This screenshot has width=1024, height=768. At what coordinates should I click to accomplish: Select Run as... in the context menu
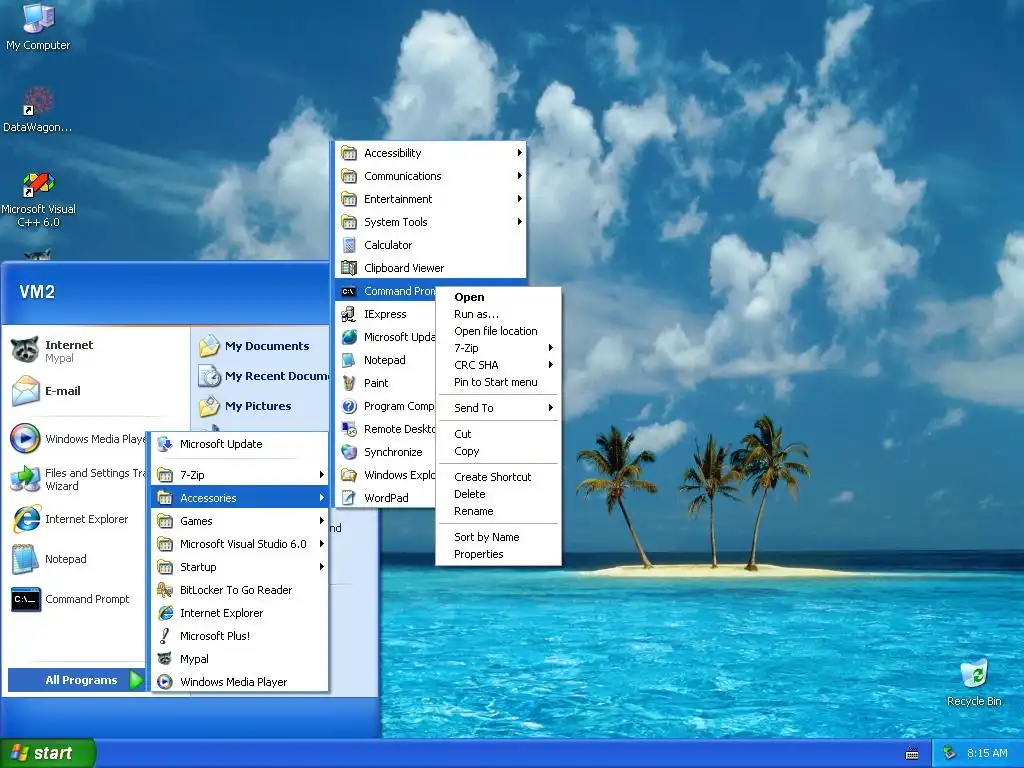[x=498, y=314]
